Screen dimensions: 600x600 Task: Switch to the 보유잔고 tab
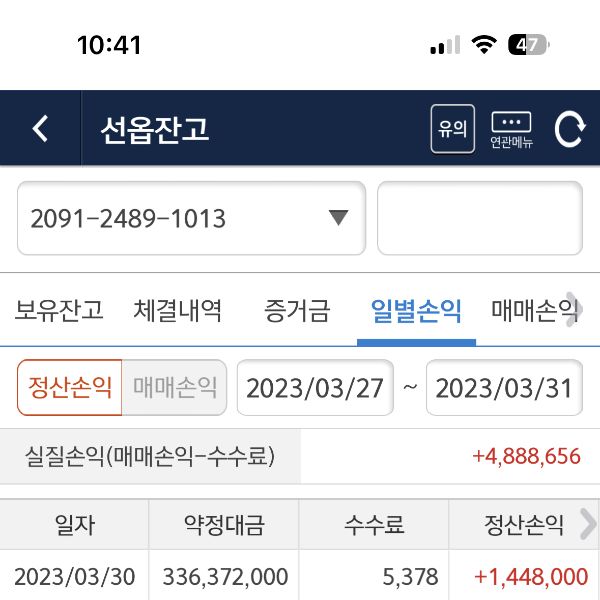[59, 311]
